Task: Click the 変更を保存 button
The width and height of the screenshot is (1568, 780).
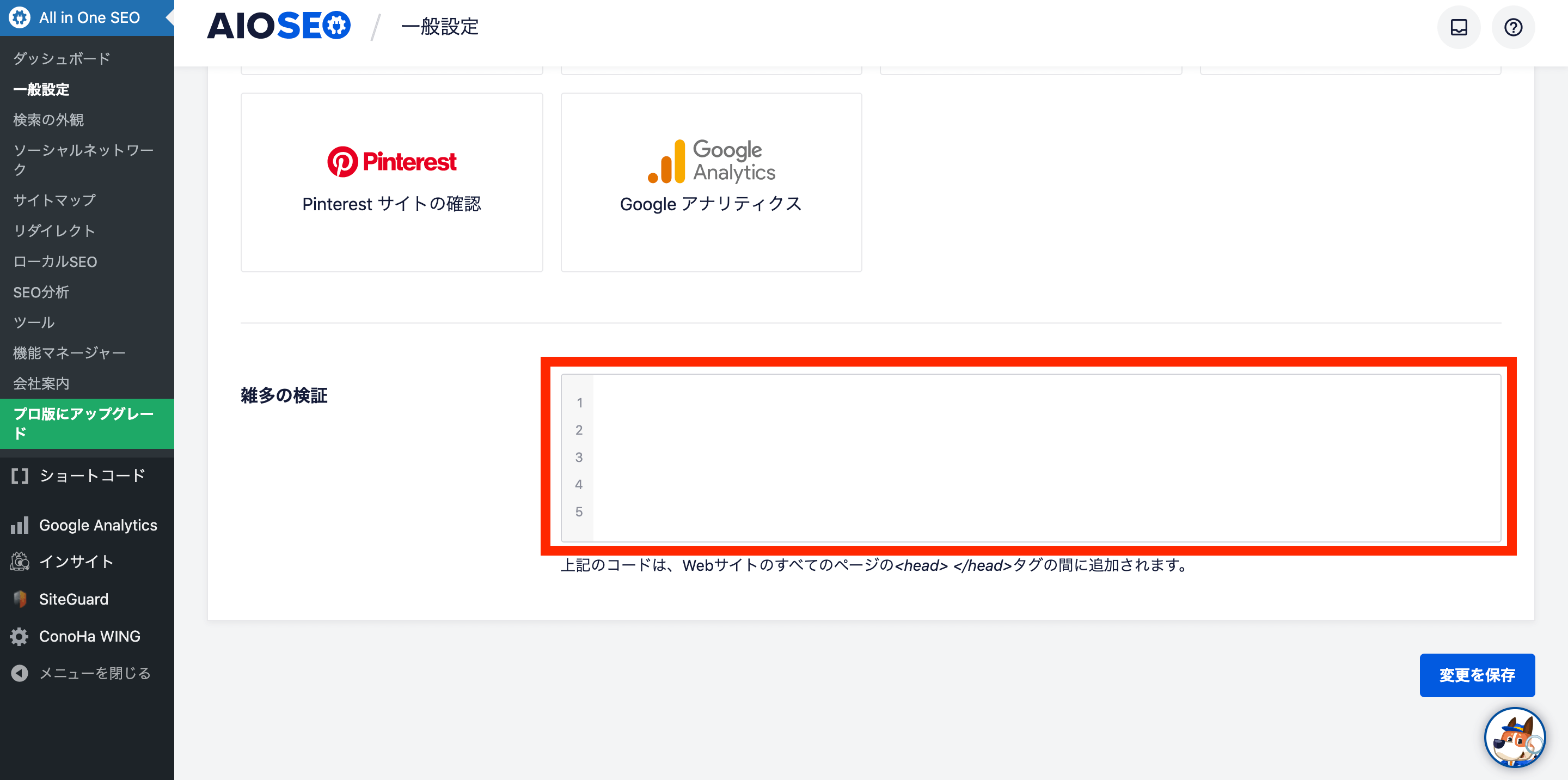Action: [1477, 675]
